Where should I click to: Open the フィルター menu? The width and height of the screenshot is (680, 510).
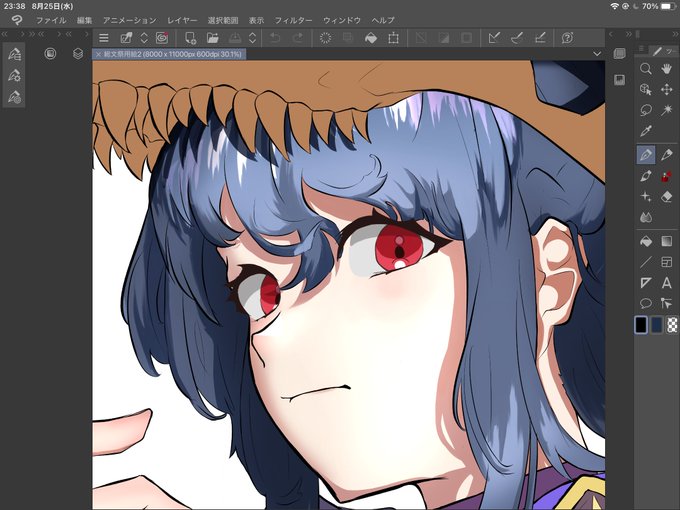pos(293,20)
